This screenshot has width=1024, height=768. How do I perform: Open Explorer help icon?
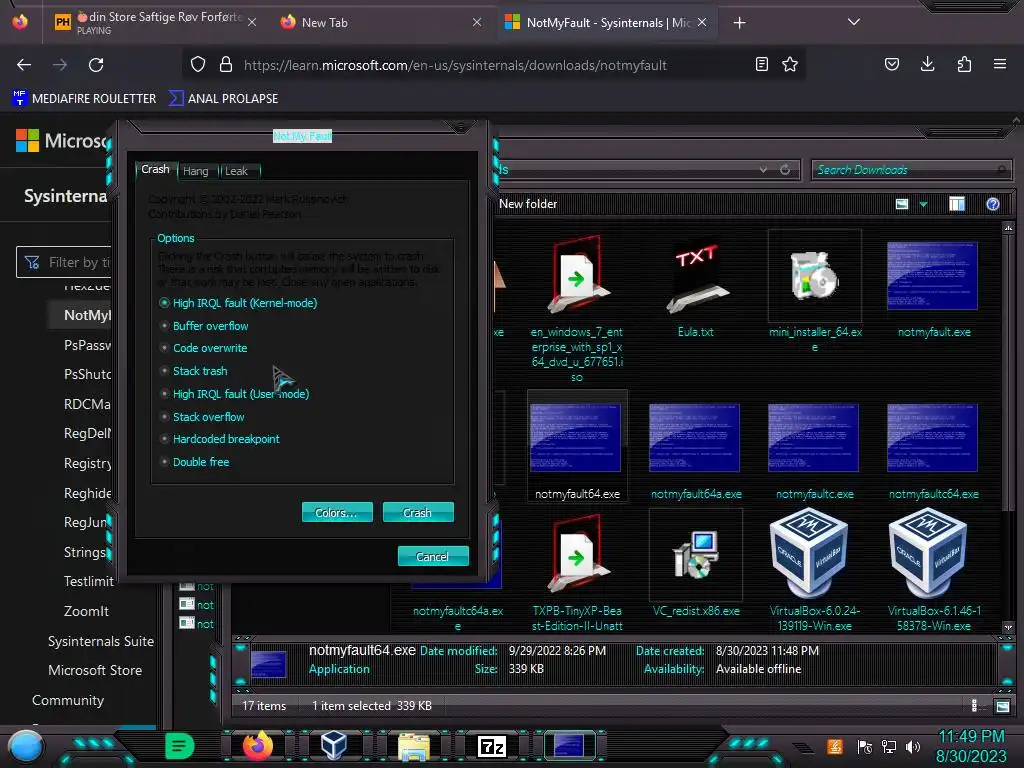click(x=993, y=204)
